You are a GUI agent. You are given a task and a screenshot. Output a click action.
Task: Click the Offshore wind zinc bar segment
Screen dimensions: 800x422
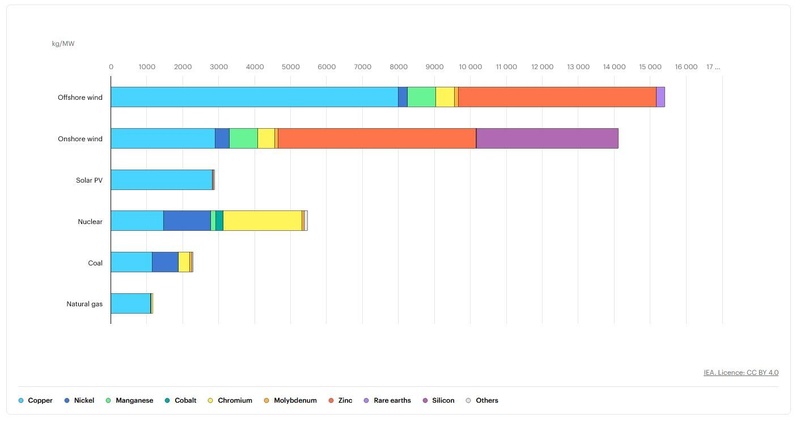click(x=557, y=97)
